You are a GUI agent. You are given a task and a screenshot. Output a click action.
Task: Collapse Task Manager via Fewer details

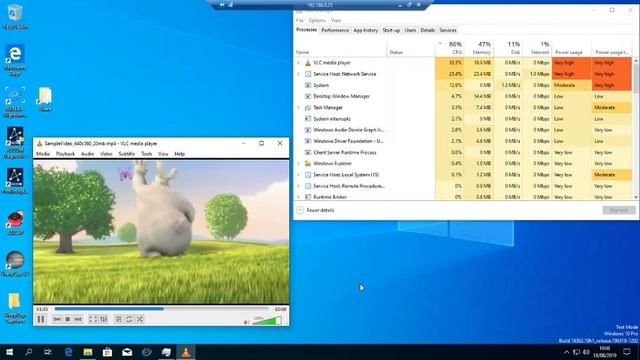pos(316,210)
